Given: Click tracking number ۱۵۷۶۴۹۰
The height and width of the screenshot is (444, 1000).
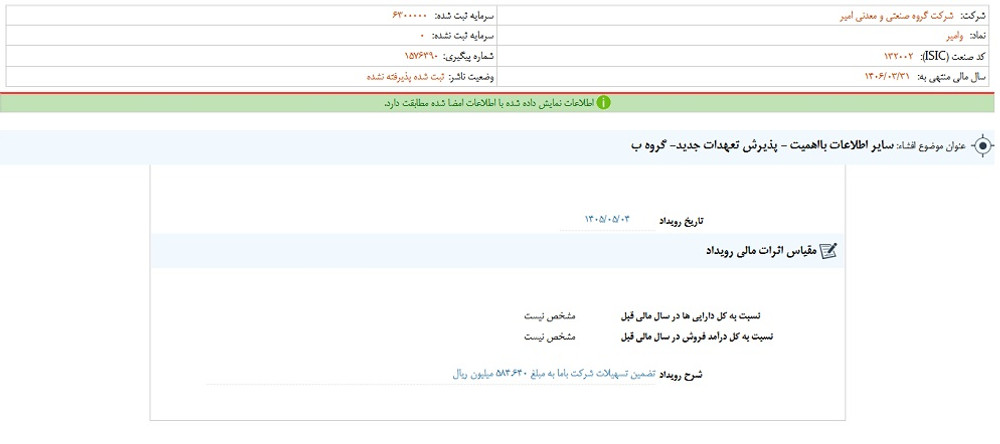Looking at the screenshot, I should pos(422,57).
